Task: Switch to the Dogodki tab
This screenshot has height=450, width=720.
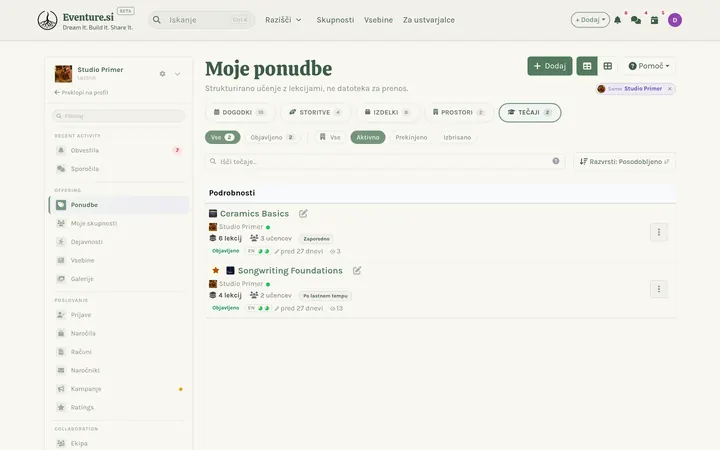Action: (240, 112)
